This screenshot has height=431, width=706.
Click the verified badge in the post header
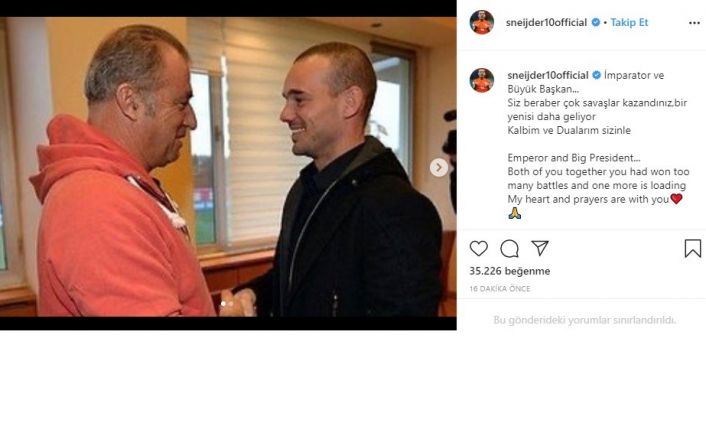coord(596,22)
